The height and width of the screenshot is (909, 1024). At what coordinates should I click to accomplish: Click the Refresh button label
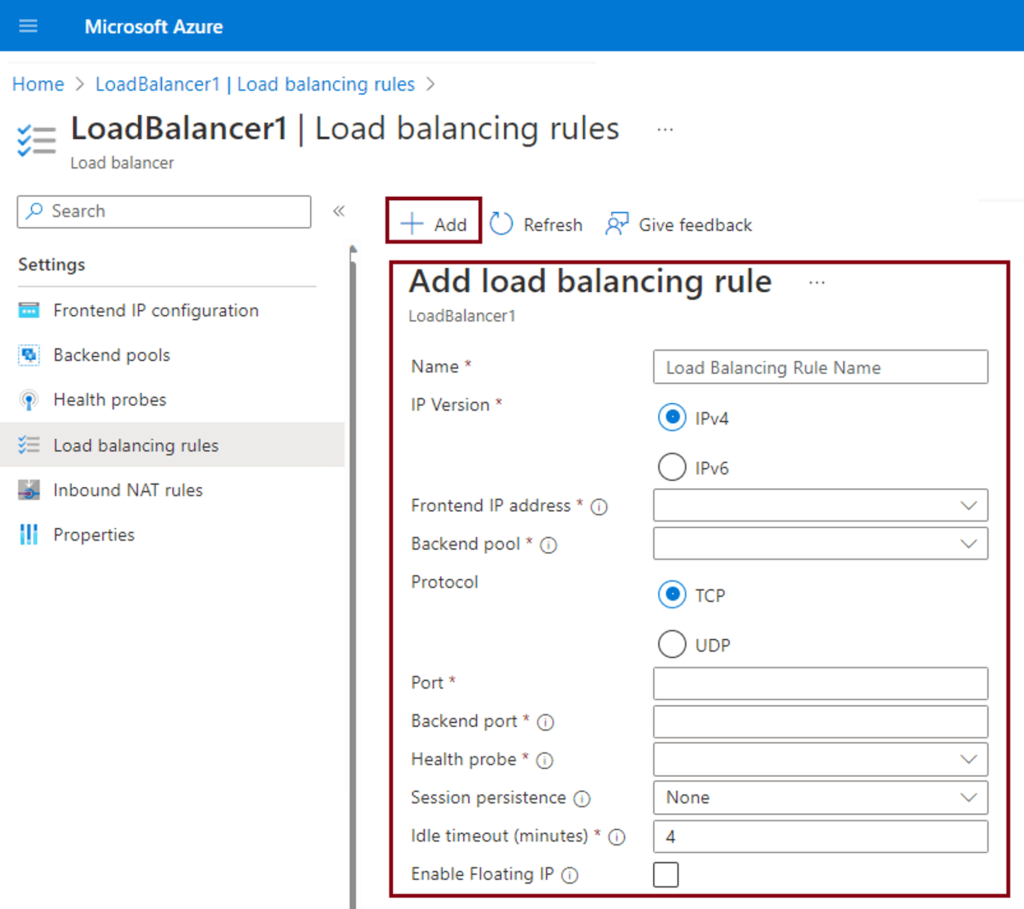pyautogui.click(x=552, y=225)
